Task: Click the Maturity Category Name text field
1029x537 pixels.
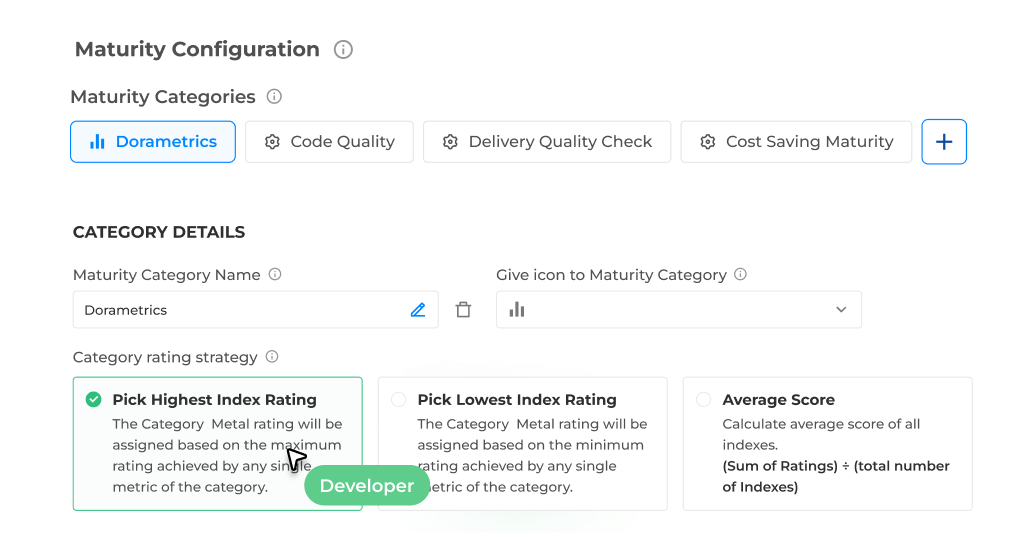Action: click(240, 310)
